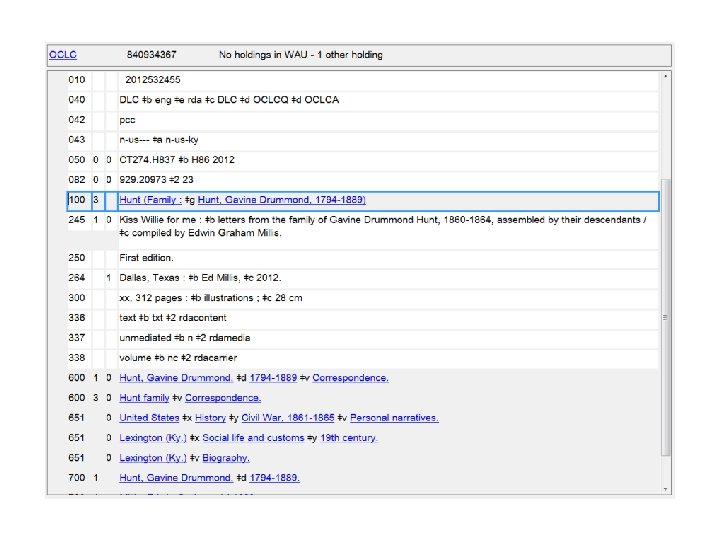
Task: Click the scrollbar down arrow
Action: [x=665, y=488]
